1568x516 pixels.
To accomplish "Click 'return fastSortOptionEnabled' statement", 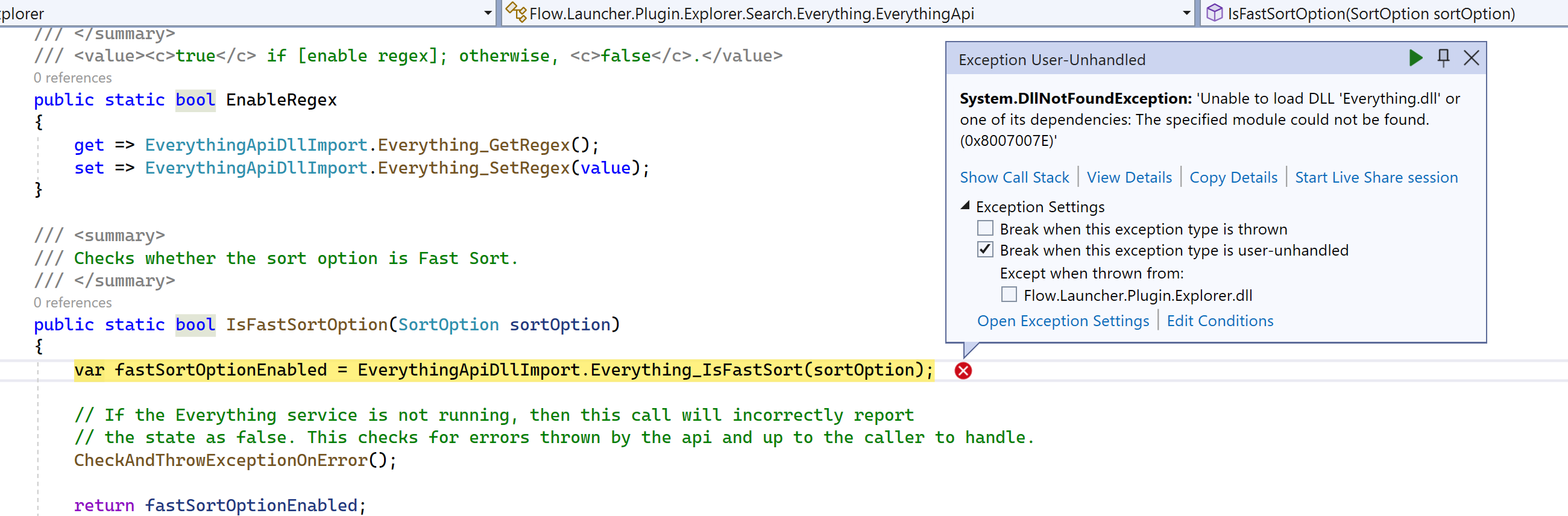I will pyautogui.click(x=220, y=506).
